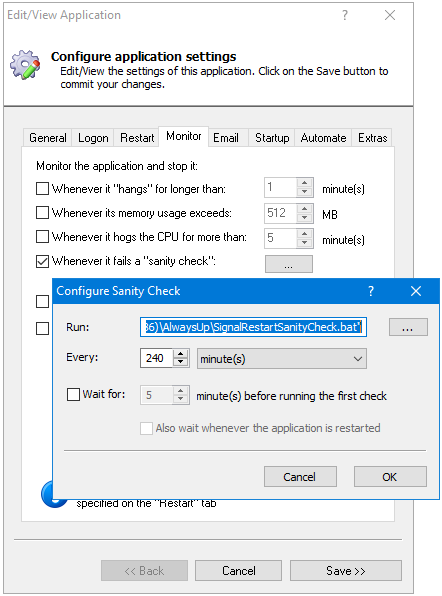
Task: Browse for sanity check file with ellipsis button
Action: pyautogui.click(x=408, y=327)
